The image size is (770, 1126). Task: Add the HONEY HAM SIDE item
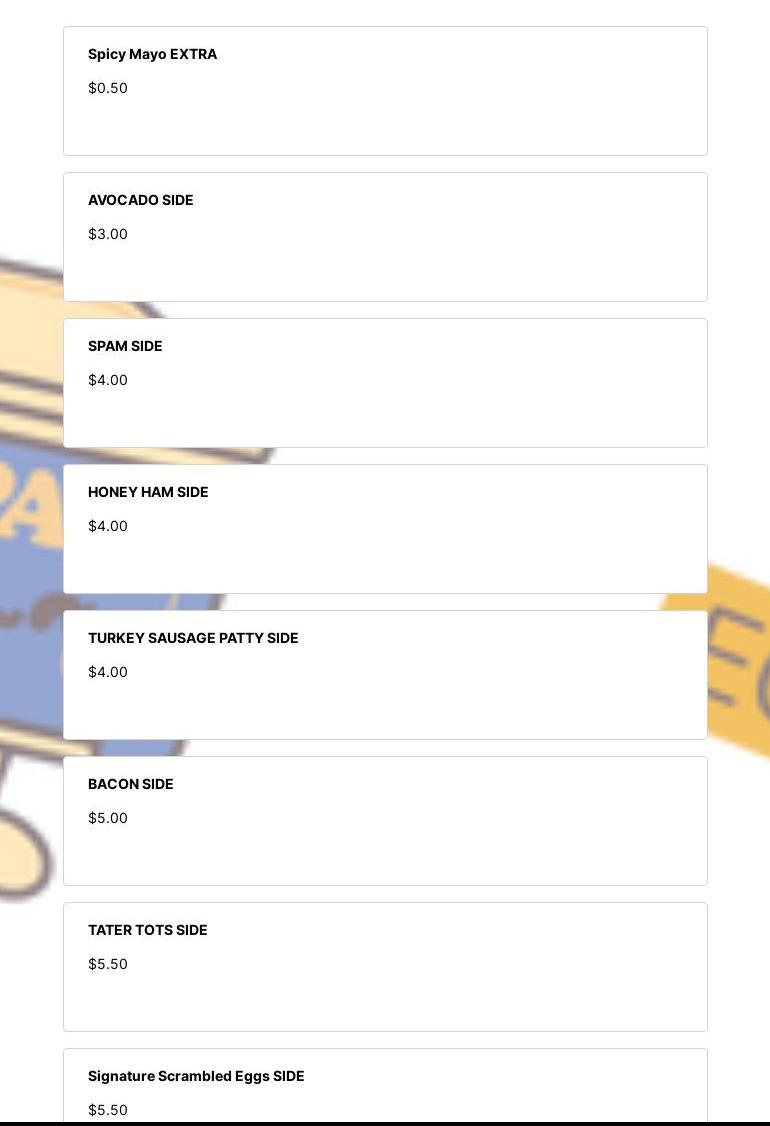pos(148,493)
